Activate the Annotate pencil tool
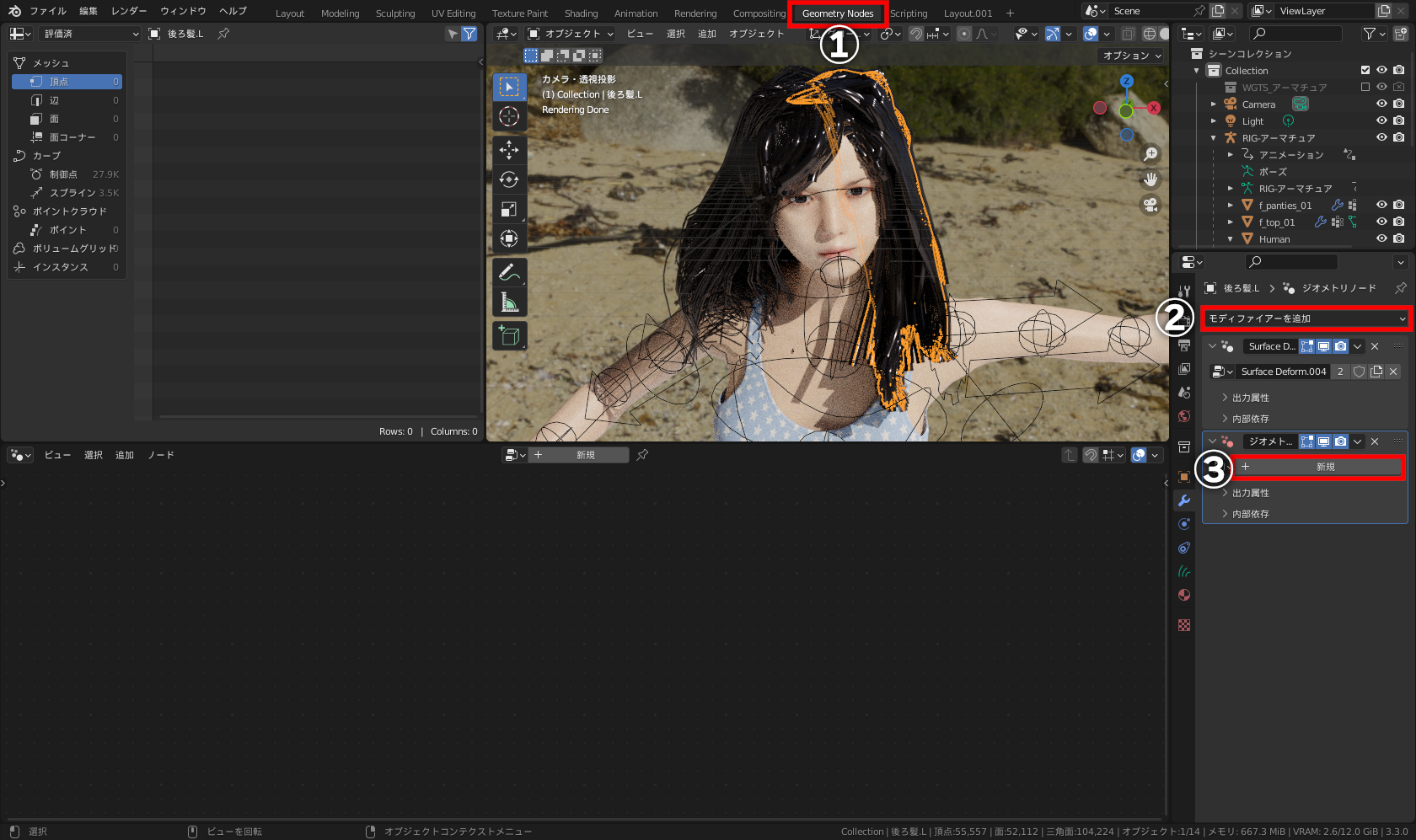 click(509, 272)
